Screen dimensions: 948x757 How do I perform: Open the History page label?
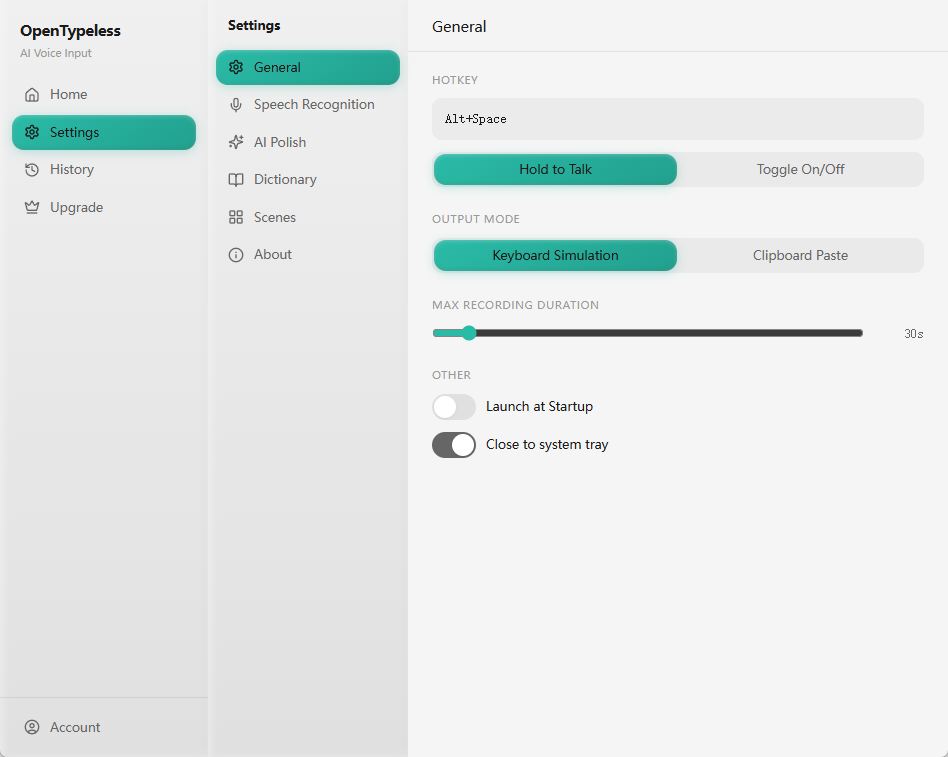click(72, 169)
